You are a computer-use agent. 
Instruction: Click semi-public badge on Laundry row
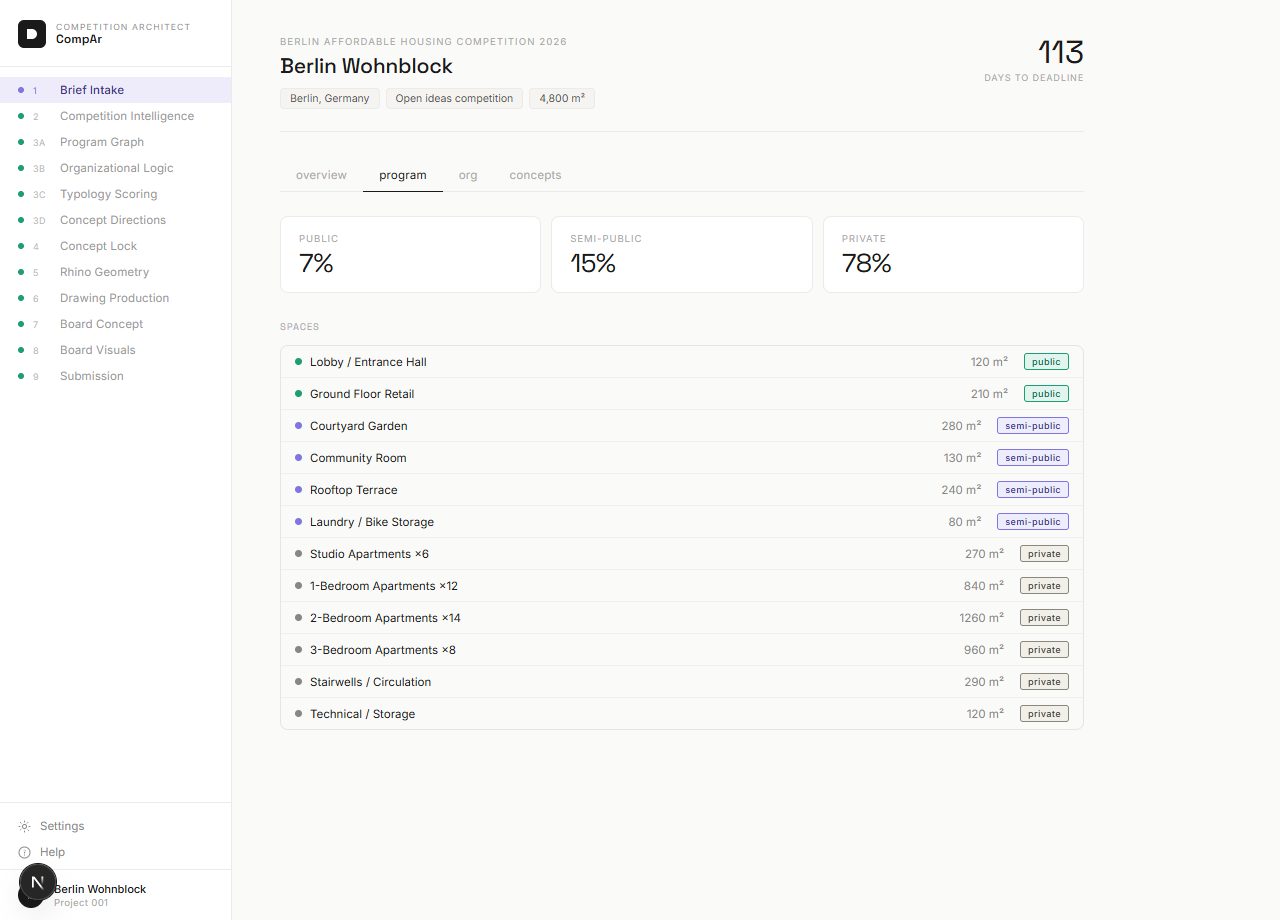tap(1033, 522)
